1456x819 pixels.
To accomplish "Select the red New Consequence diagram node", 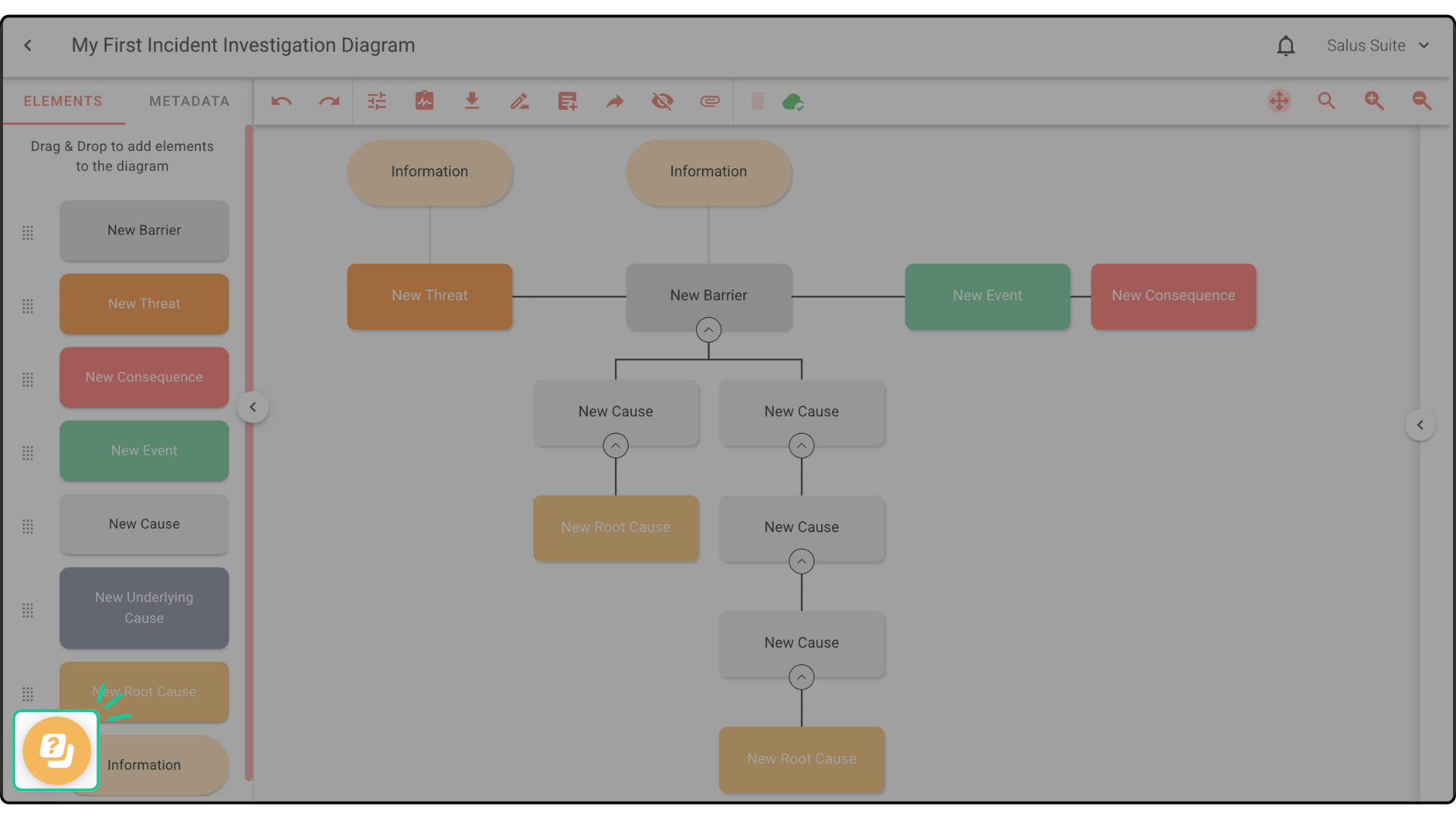I will point(1173,296).
